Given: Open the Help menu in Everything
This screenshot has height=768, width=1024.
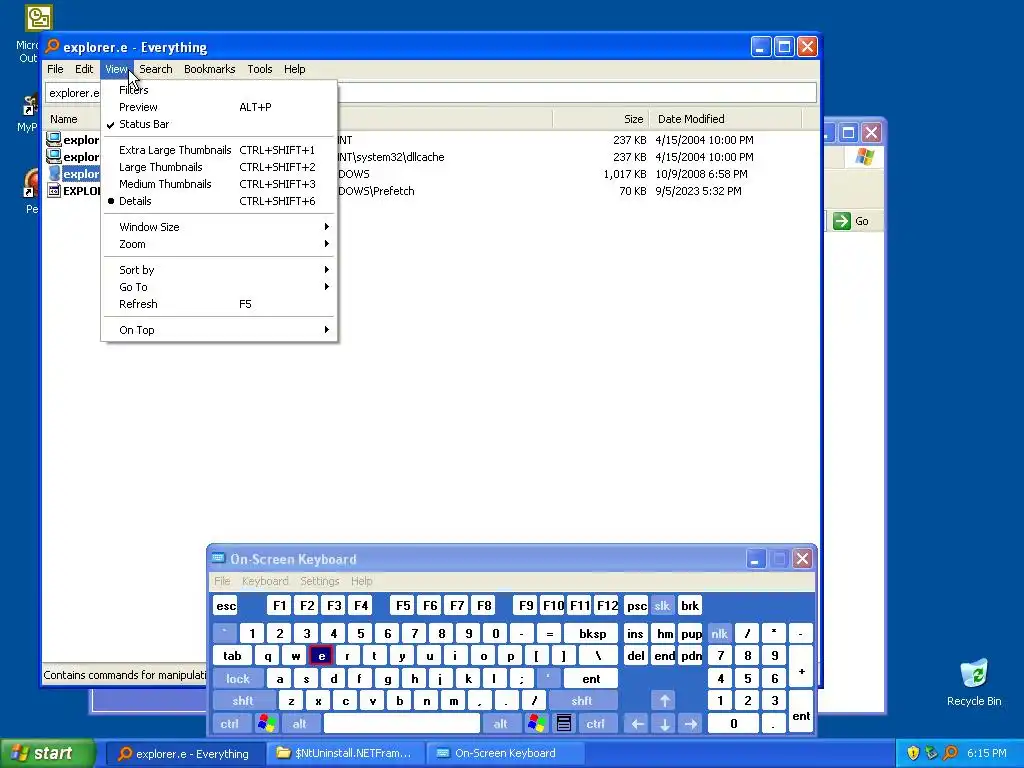Looking at the screenshot, I should (295, 69).
